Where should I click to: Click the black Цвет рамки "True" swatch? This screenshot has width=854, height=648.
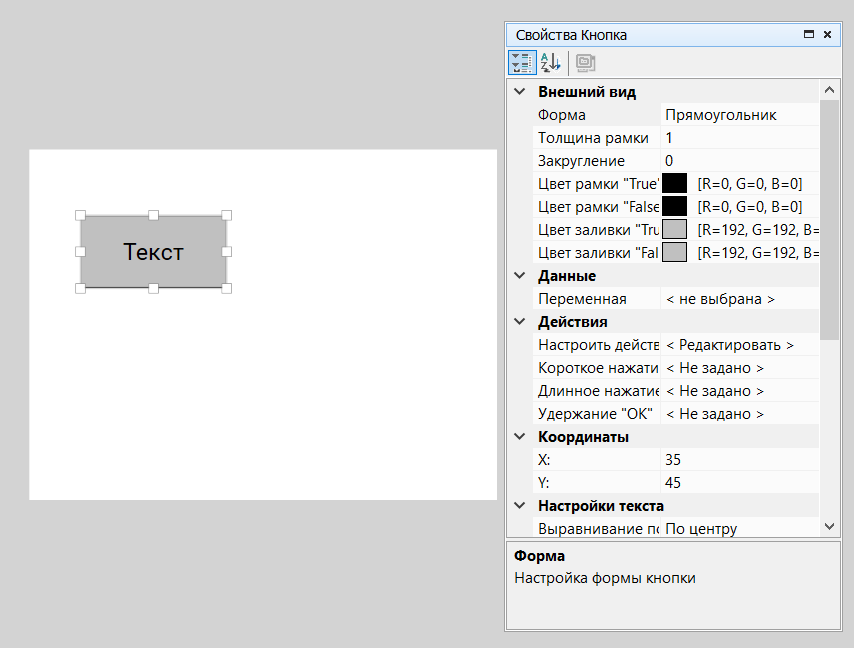point(675,184)
